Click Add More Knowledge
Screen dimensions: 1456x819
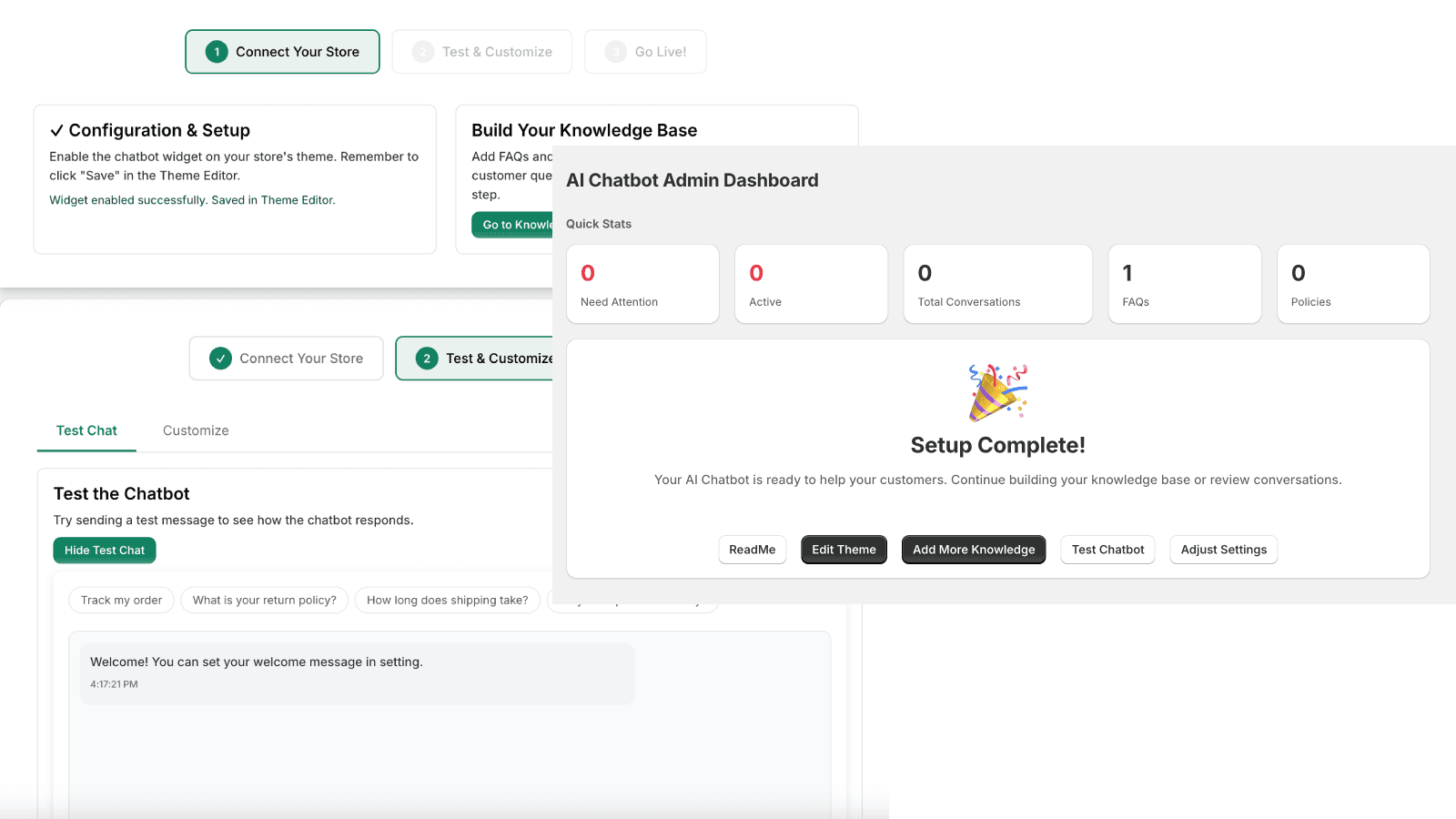tap(973, 550)
